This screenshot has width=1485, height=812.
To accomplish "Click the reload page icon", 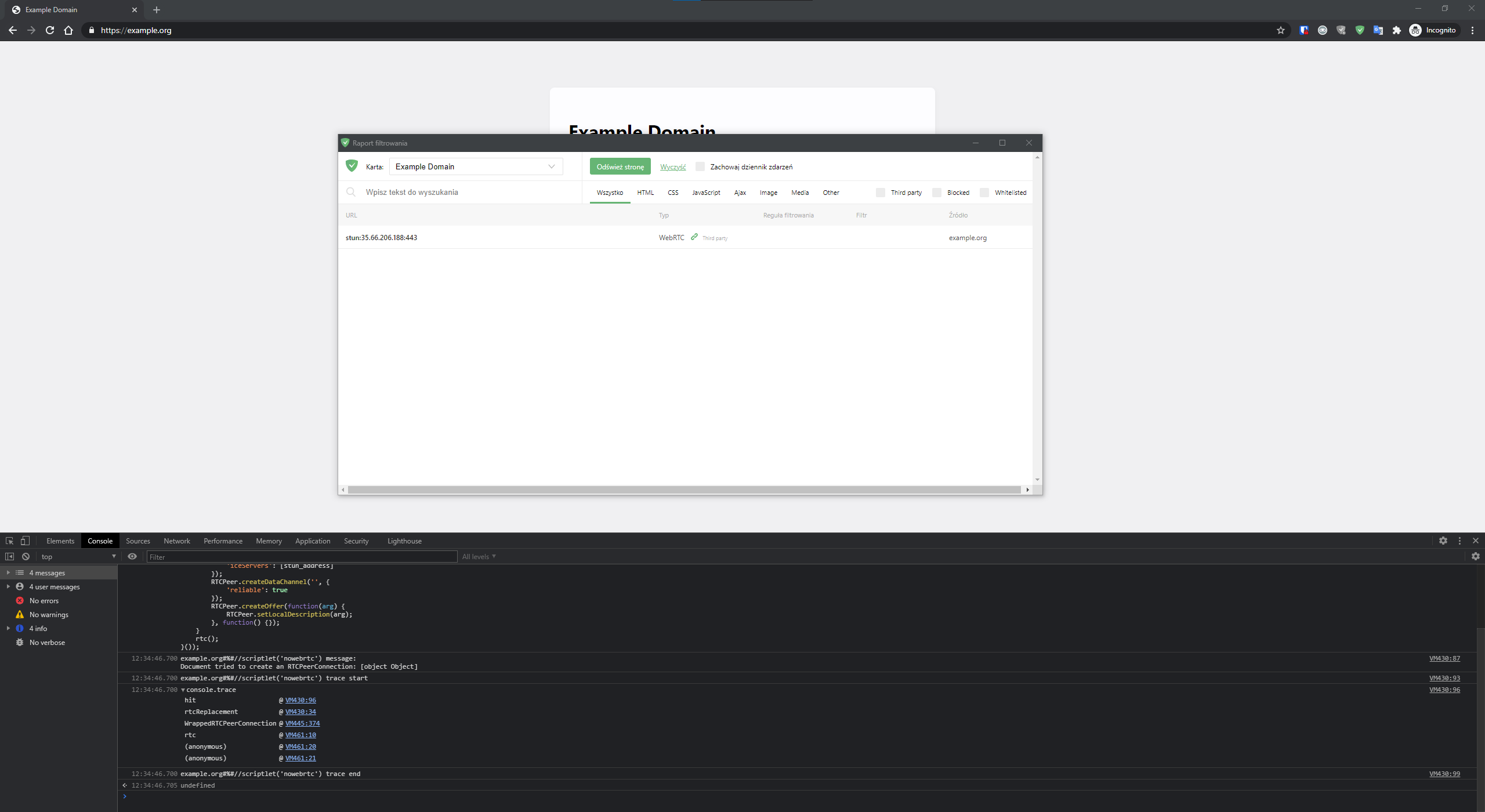I will [50, 30].
